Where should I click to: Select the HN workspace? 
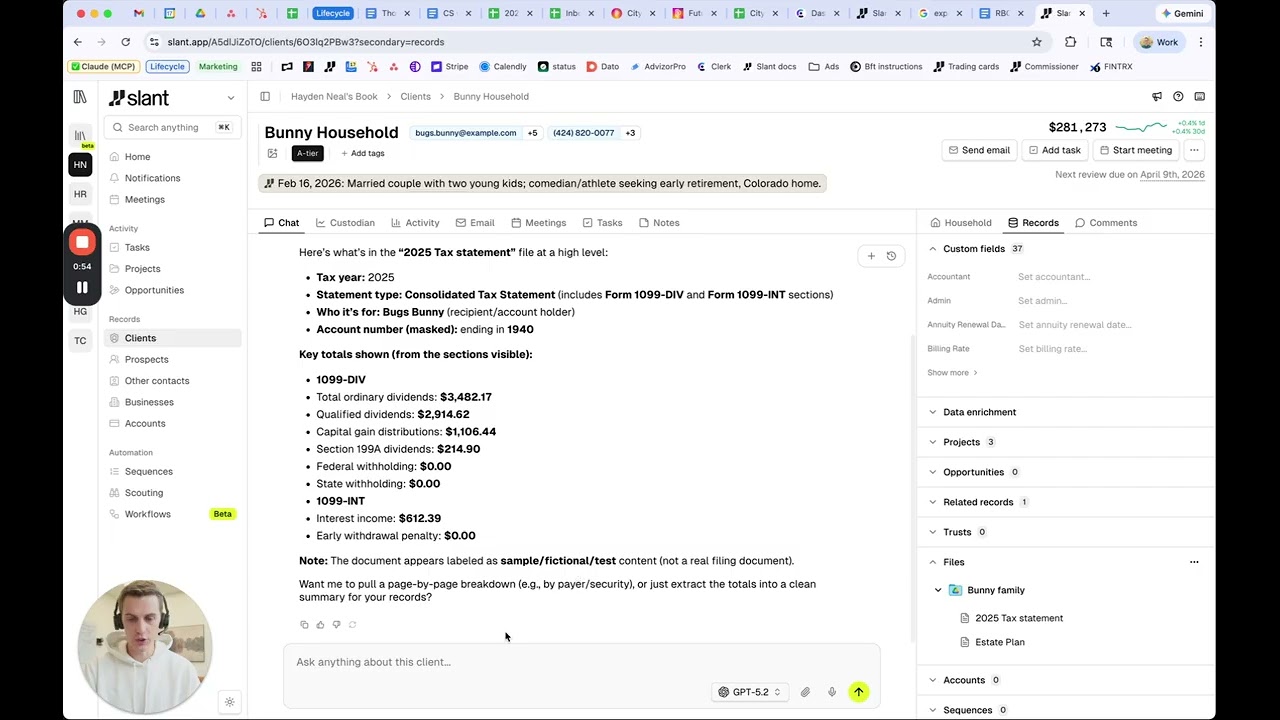tap(80, 165)
